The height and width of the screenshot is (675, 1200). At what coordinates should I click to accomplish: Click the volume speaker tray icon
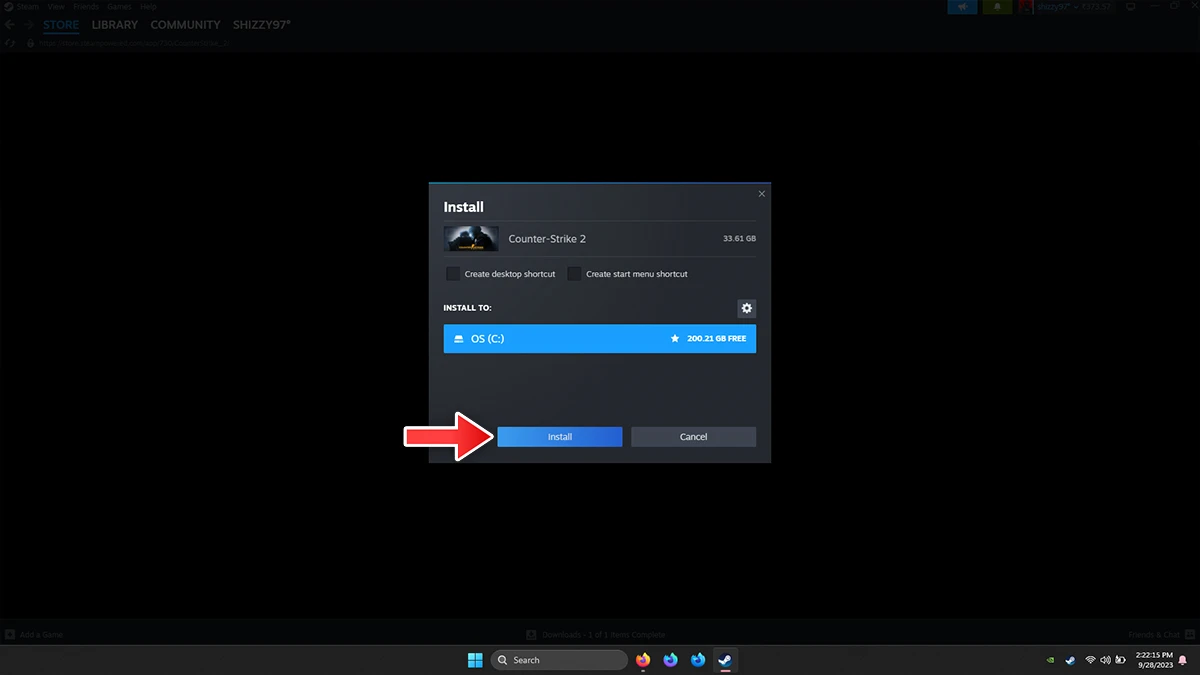1105,660
